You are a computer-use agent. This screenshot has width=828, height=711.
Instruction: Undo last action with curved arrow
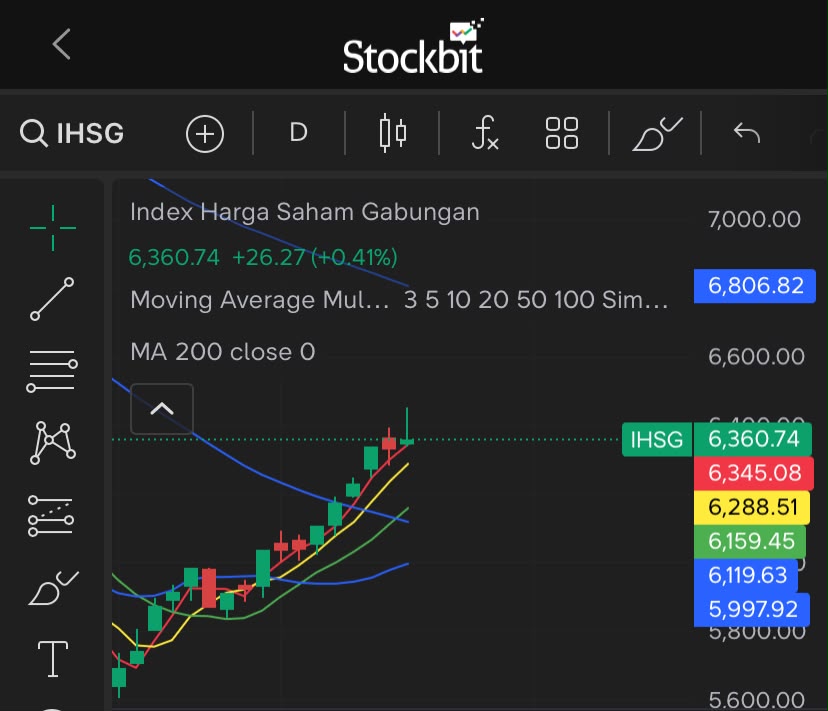coord(747,133)
